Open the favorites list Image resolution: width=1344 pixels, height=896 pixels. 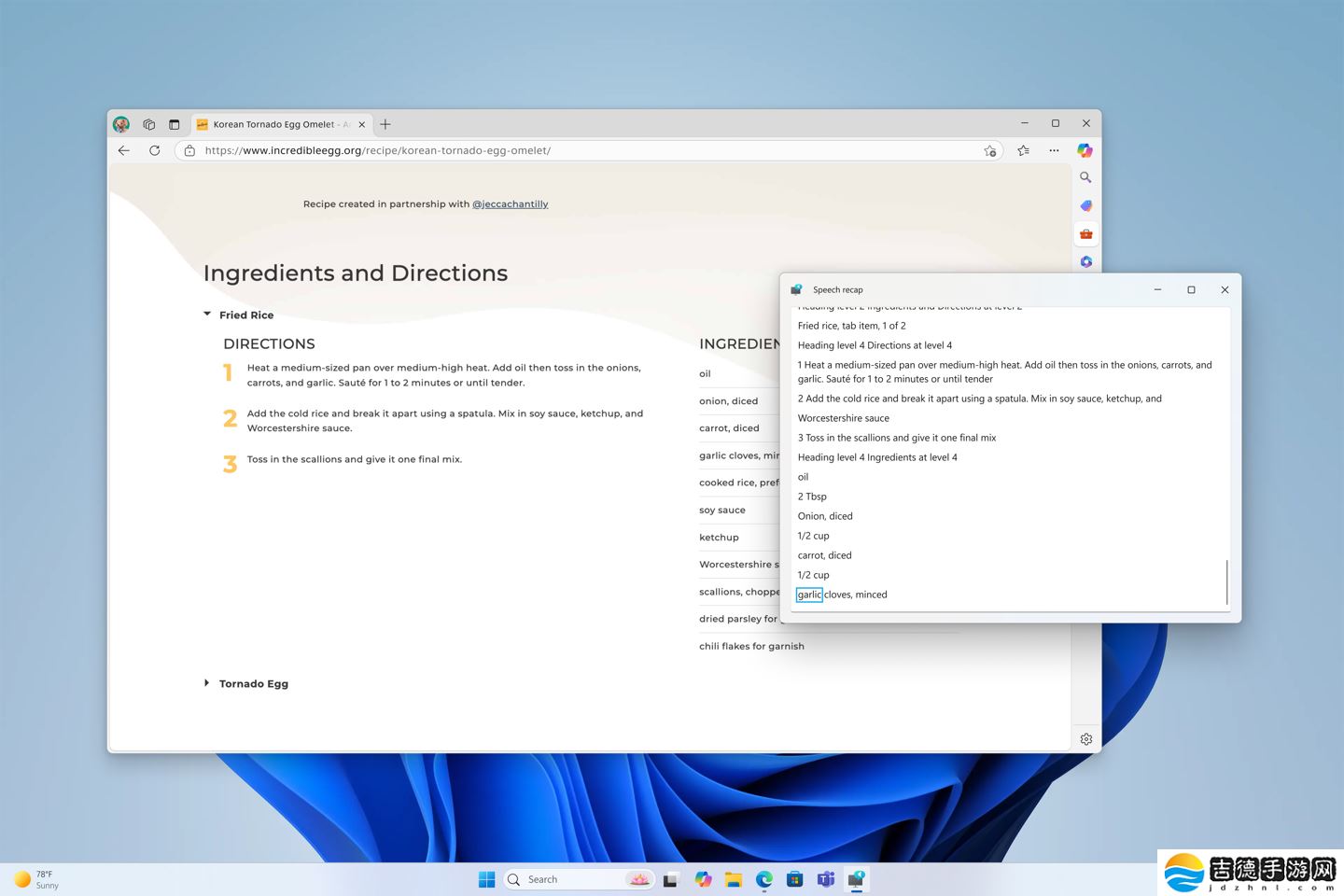1024,150
